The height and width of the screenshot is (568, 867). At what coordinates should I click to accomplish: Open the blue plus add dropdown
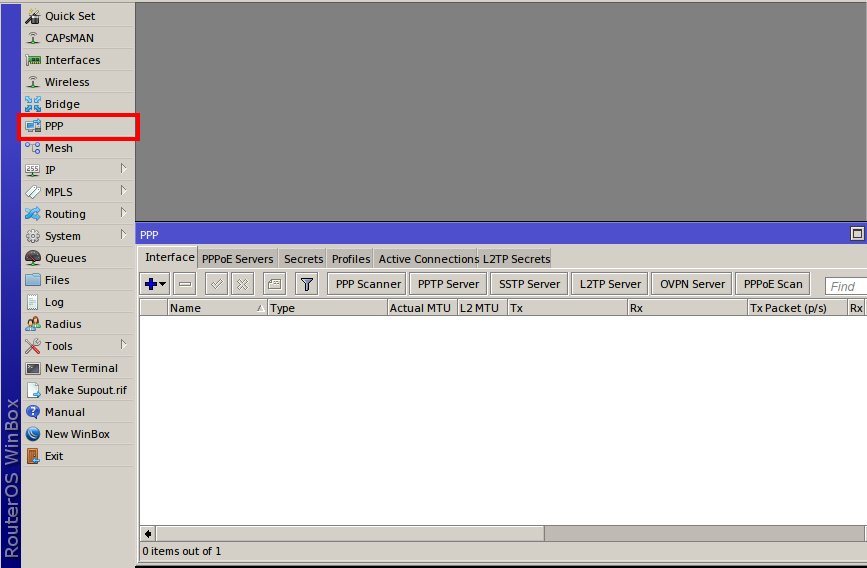coord(156,284)
